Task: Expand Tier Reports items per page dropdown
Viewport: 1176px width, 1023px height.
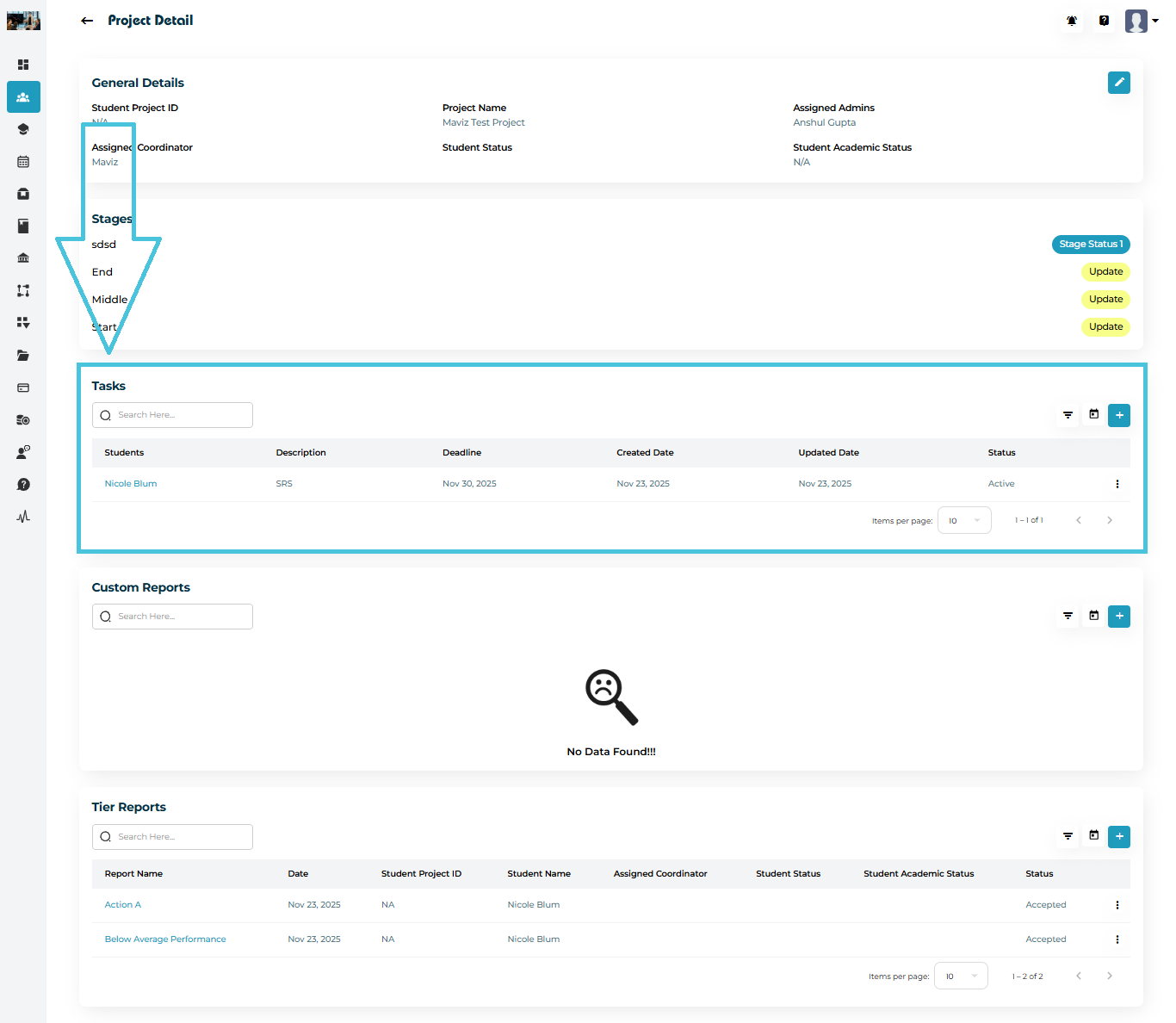Action: pos(960,976)
